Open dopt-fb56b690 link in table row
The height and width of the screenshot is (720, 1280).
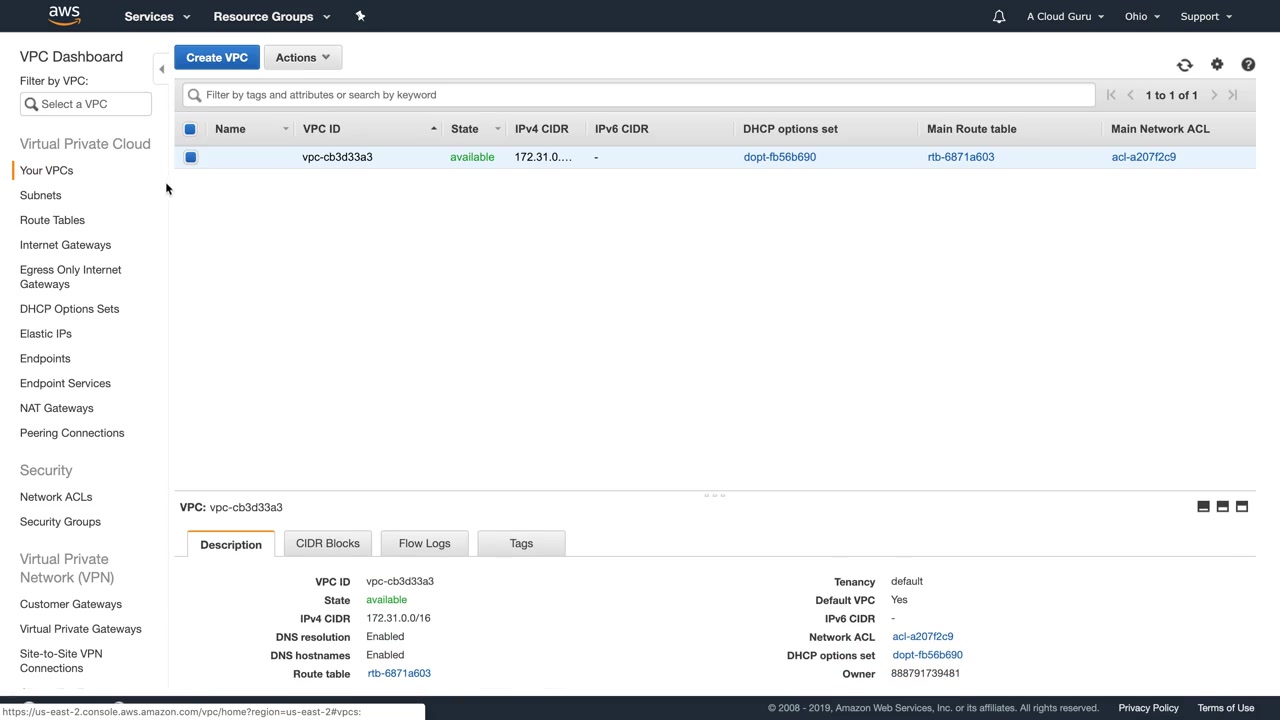(x=780, y=157)
